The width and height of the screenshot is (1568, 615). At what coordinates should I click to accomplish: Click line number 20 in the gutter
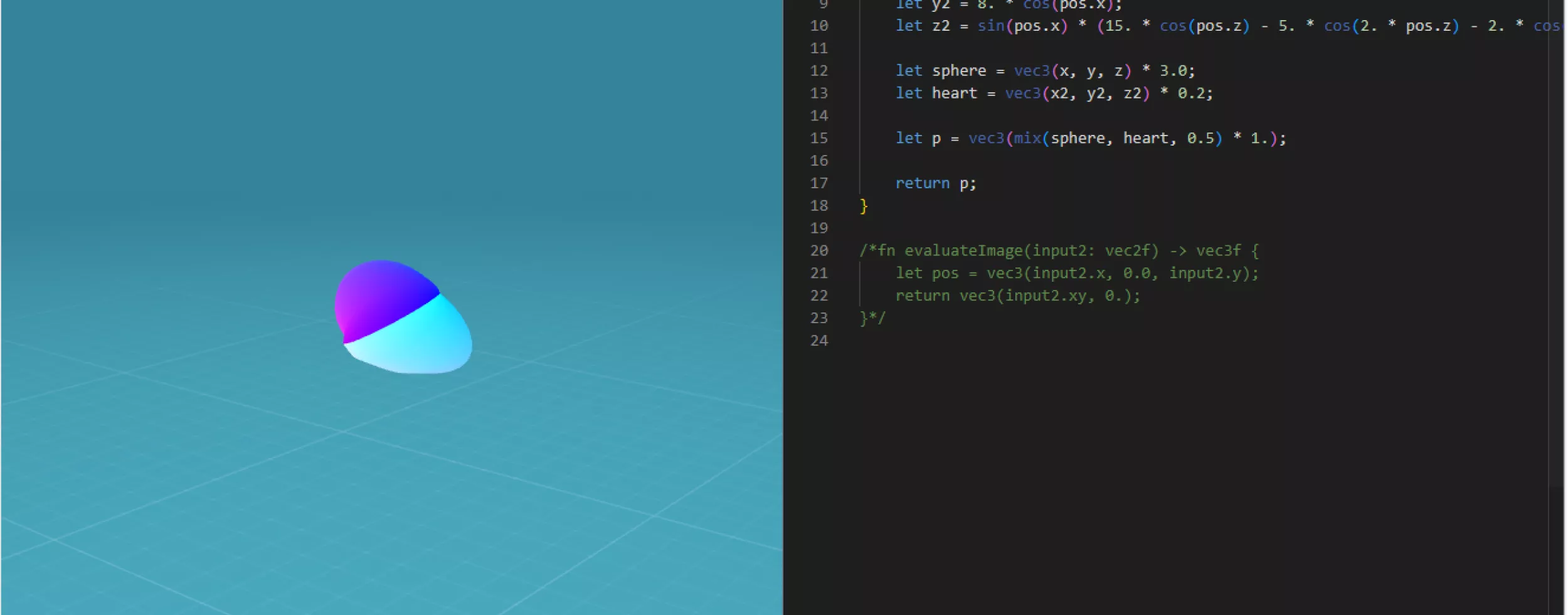pos(818,251)
